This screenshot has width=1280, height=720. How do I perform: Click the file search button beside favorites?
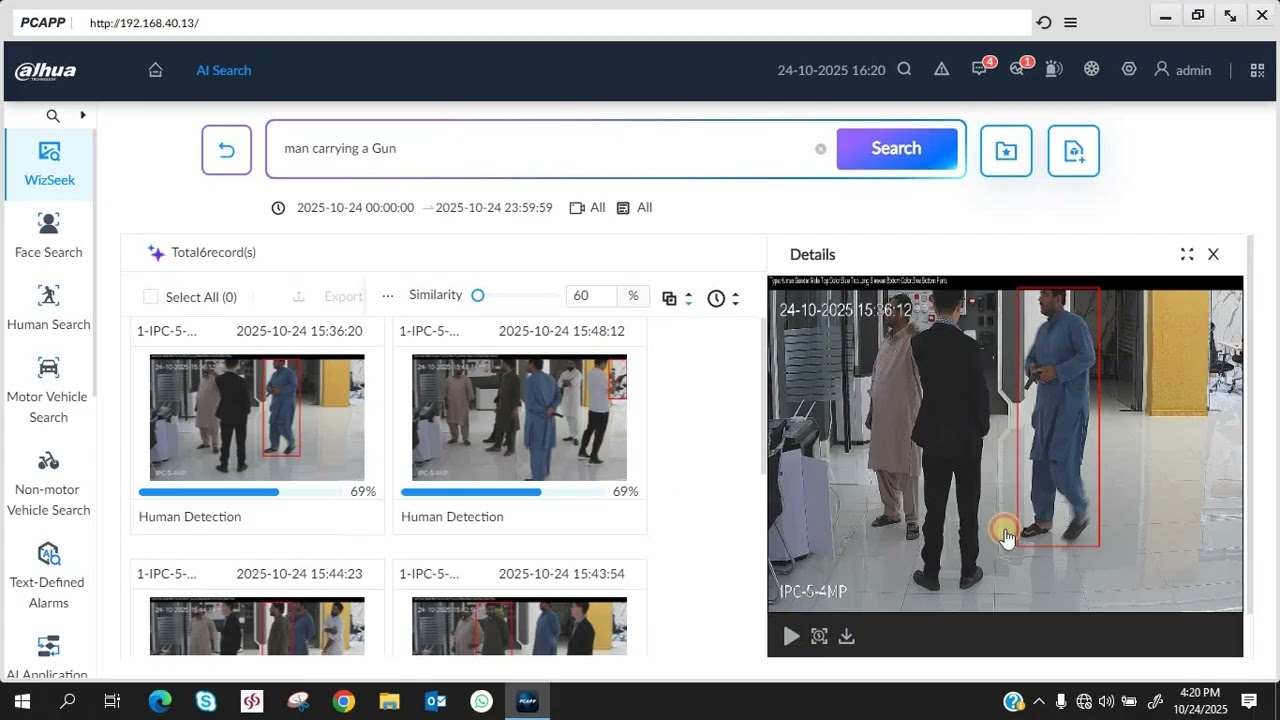[x=1074, y=151]
